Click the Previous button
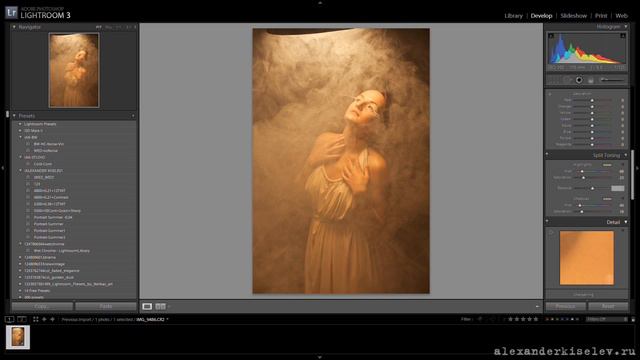 [x=566, y=306]
